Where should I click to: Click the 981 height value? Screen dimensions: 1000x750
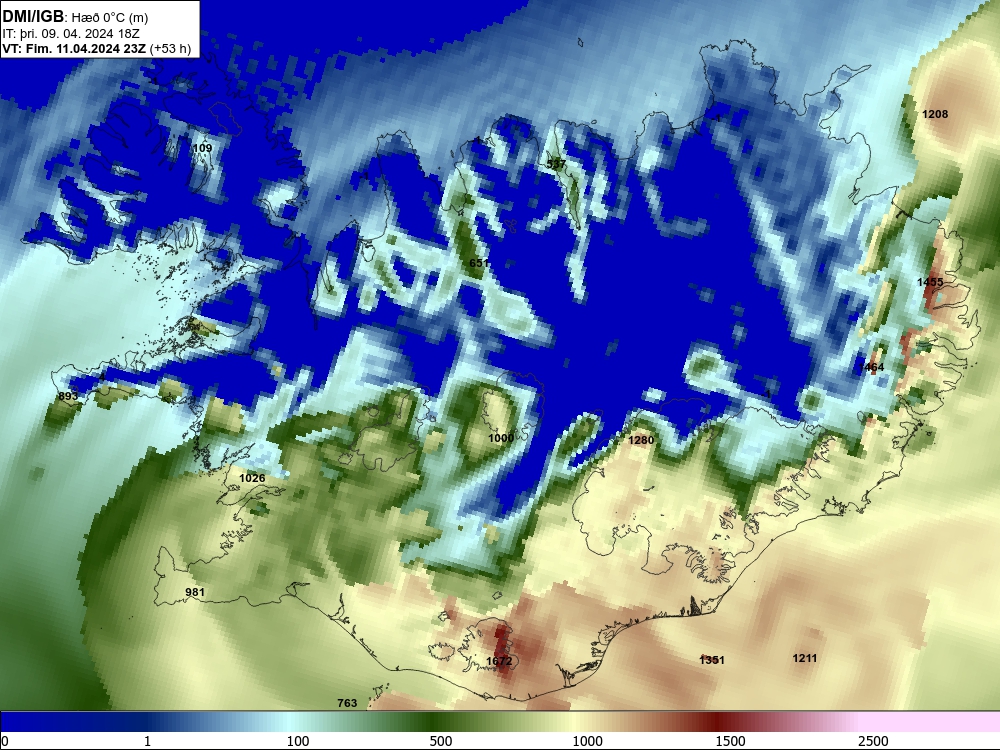pos(195,592)
